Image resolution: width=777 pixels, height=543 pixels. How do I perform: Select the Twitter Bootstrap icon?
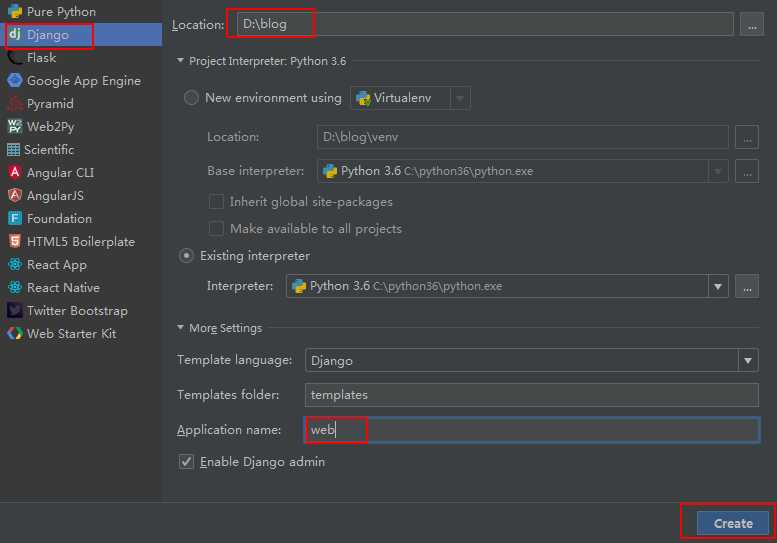click(x=15, y=311)
